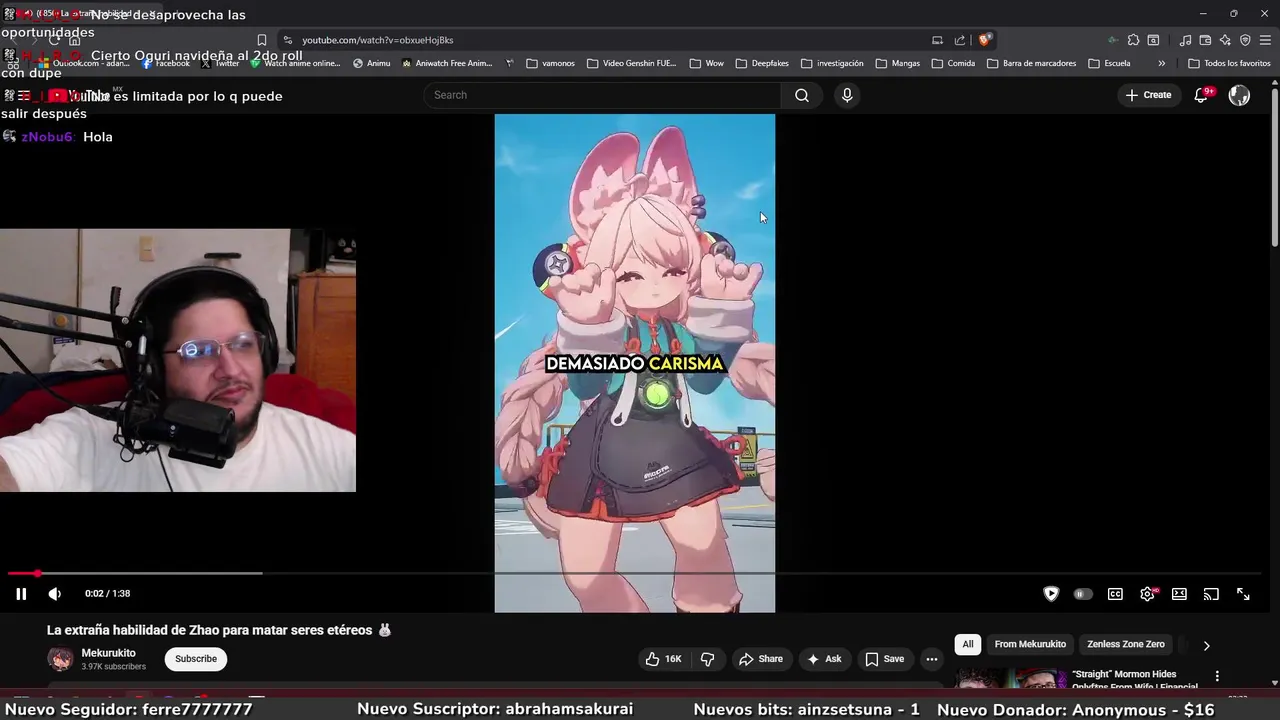The height and width of the screenshot is (720, 1280).
Task: Open more actions ellipsis menu
Action: [x=932, y=659]
